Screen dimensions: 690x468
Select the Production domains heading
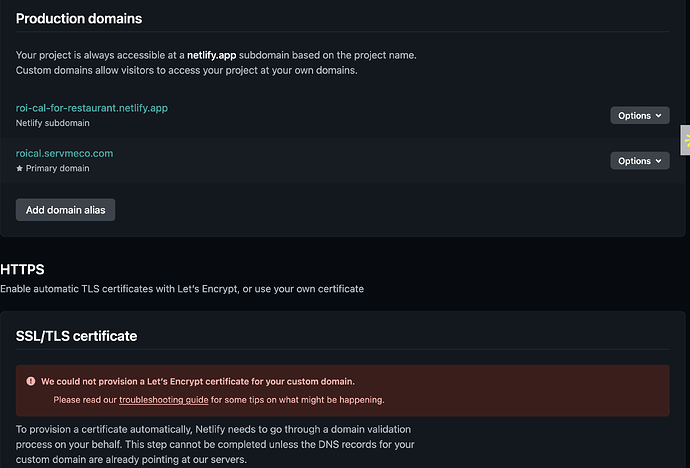point(79,18)
